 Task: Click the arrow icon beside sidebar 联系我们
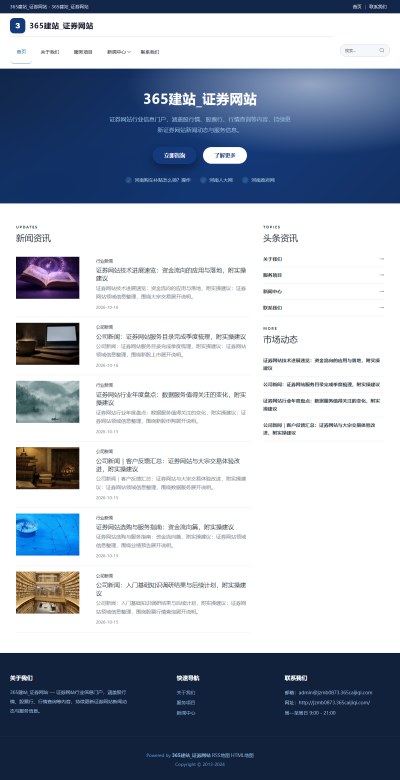coord(382,307)
